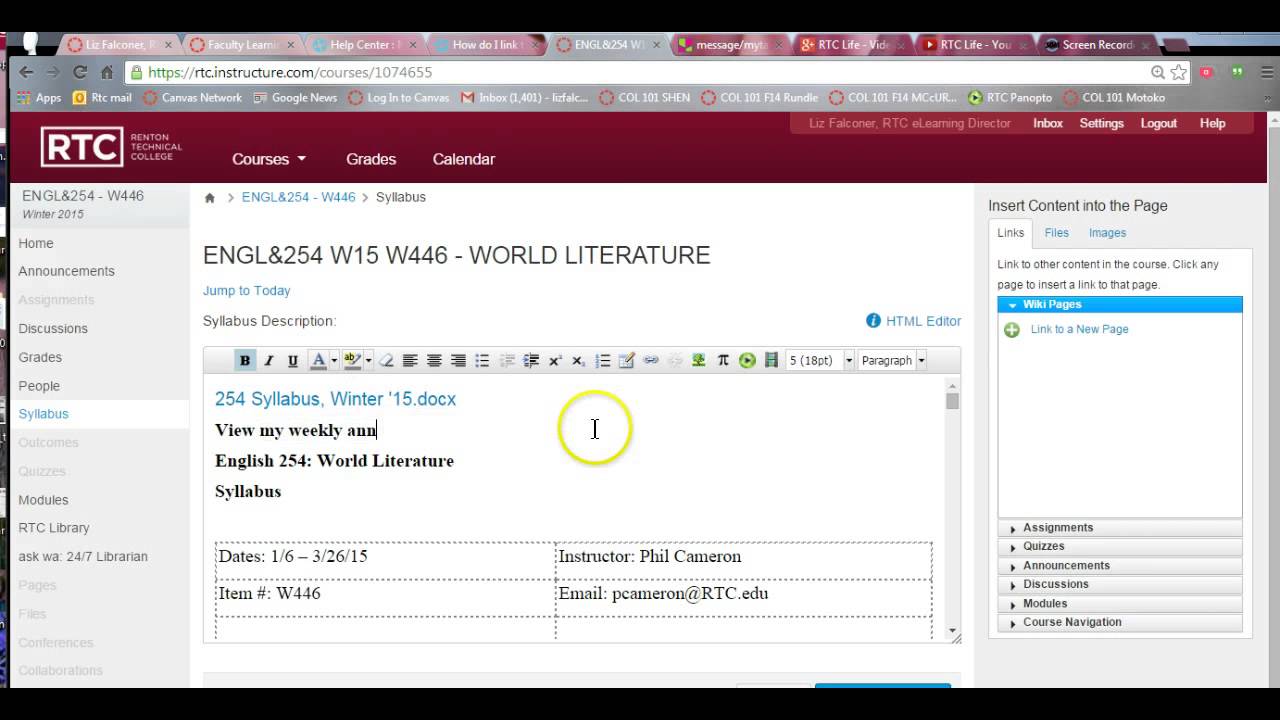Image resolution: width=1280 pixels, height=720 pixels.
Task: Apply the background highlight color button
Action: point(352,361)
